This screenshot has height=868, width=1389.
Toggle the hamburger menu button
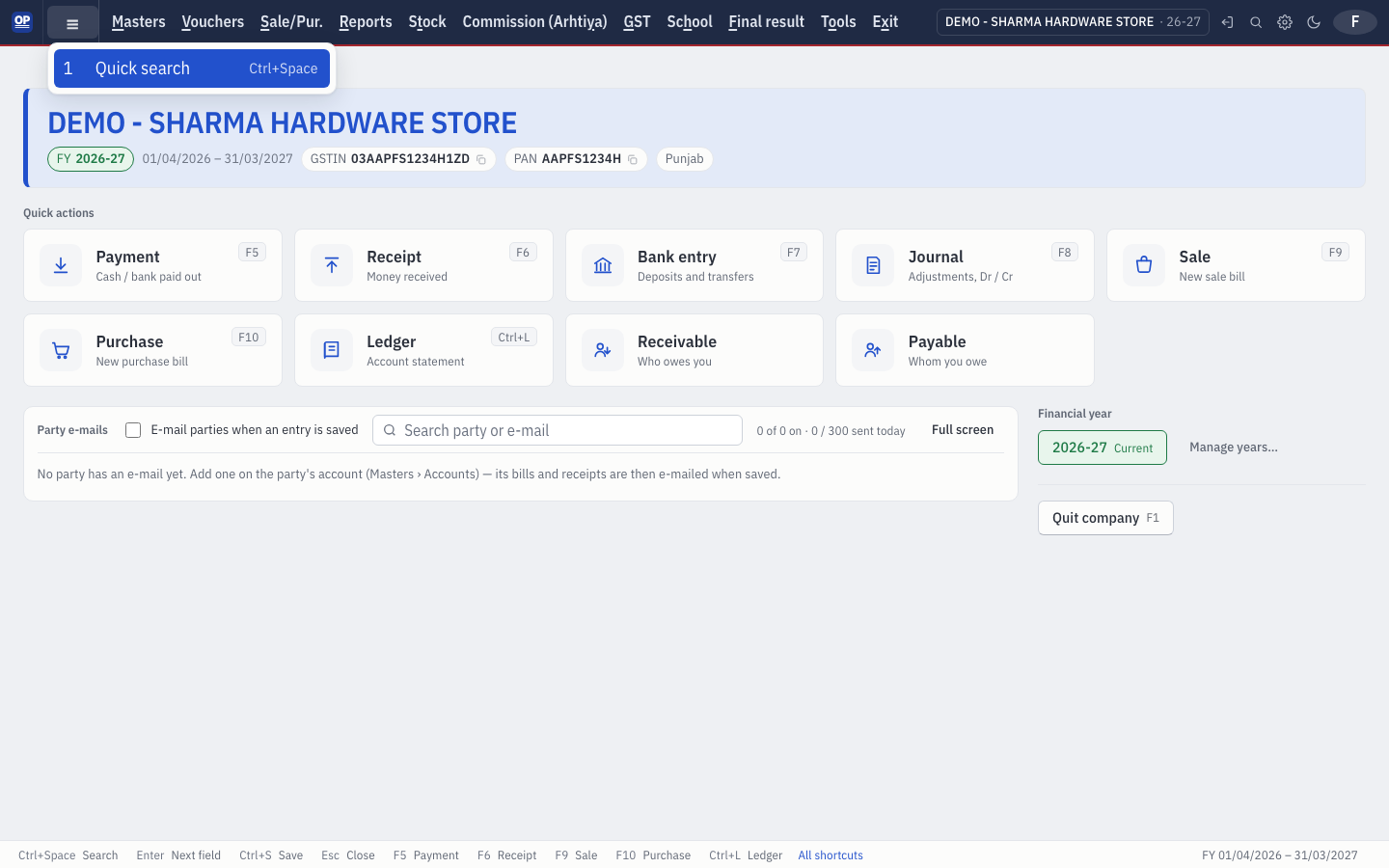pyautogui.click(x=72, y=22)
